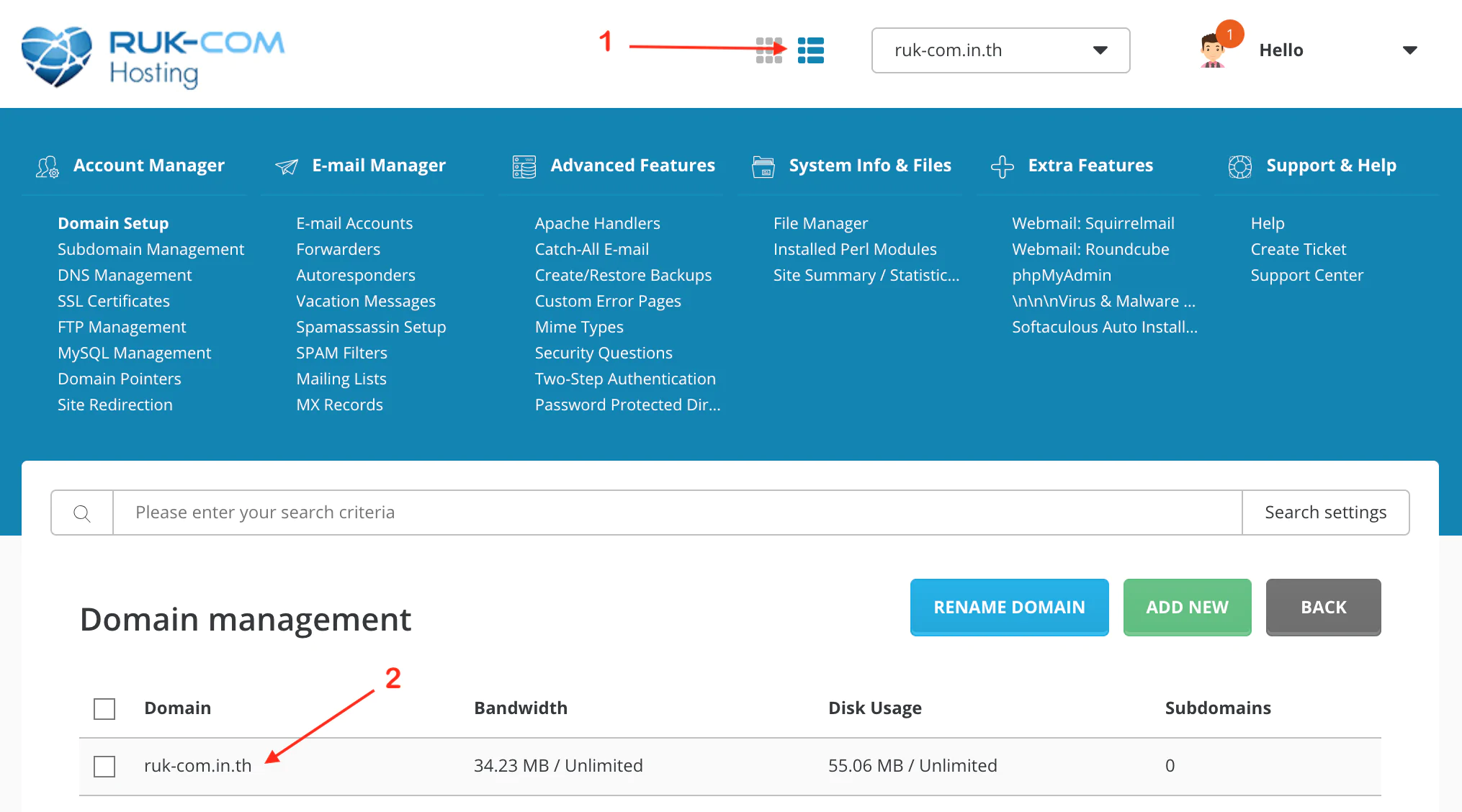Open Catch-All E-mail
Viewport: 1462px width, 812px height.
pos(591,249)
